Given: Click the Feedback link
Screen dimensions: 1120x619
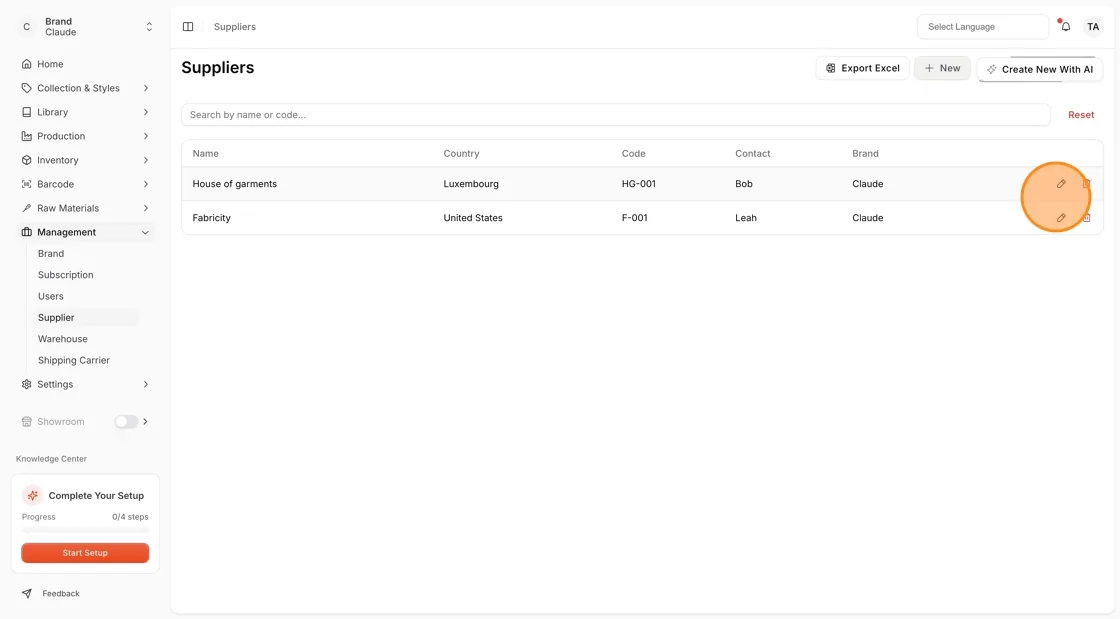Looking at the screenshot, I should [x=61, y=593].
